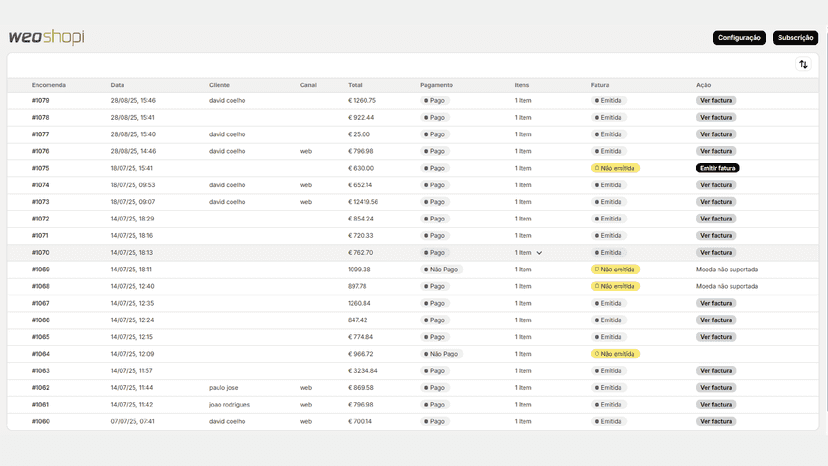Click the weoshopi logo
828x466 pixels.
46,37
